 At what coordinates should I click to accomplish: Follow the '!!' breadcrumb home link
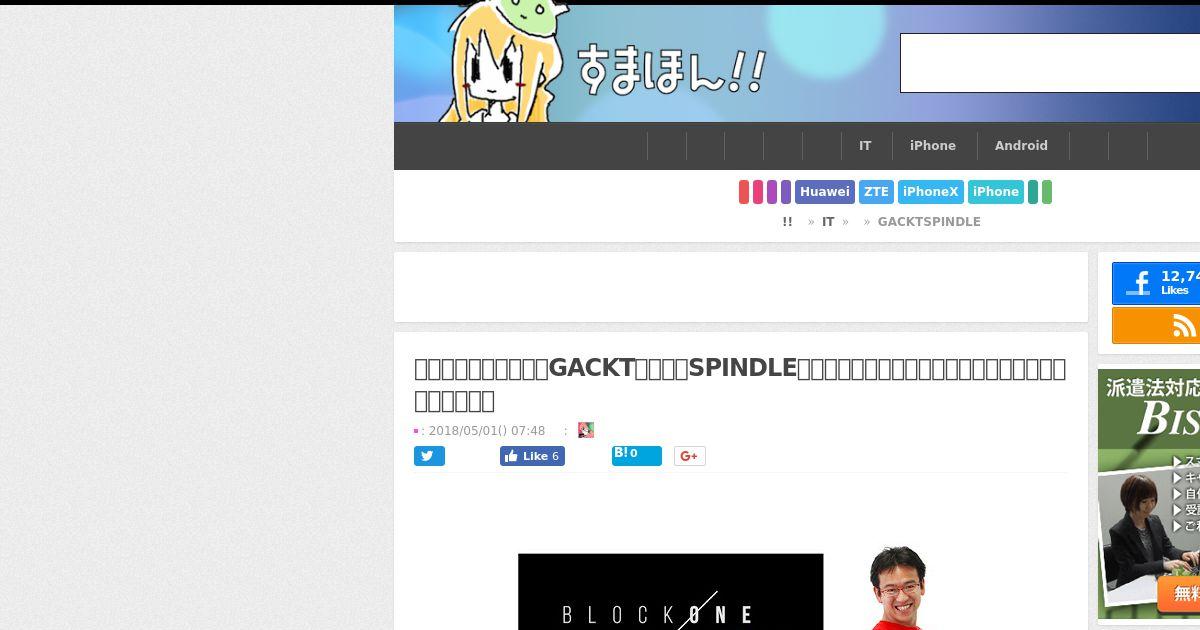tap(787, 222)
